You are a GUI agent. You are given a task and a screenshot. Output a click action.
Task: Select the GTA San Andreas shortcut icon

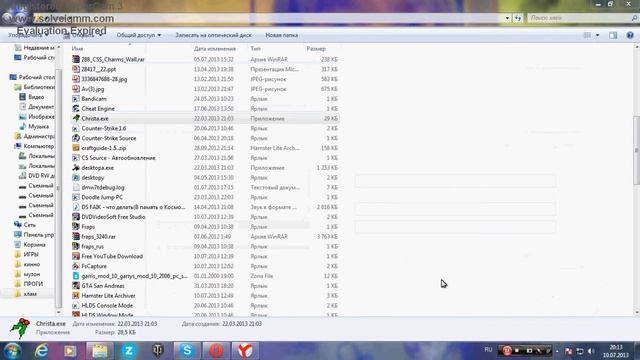76,286
